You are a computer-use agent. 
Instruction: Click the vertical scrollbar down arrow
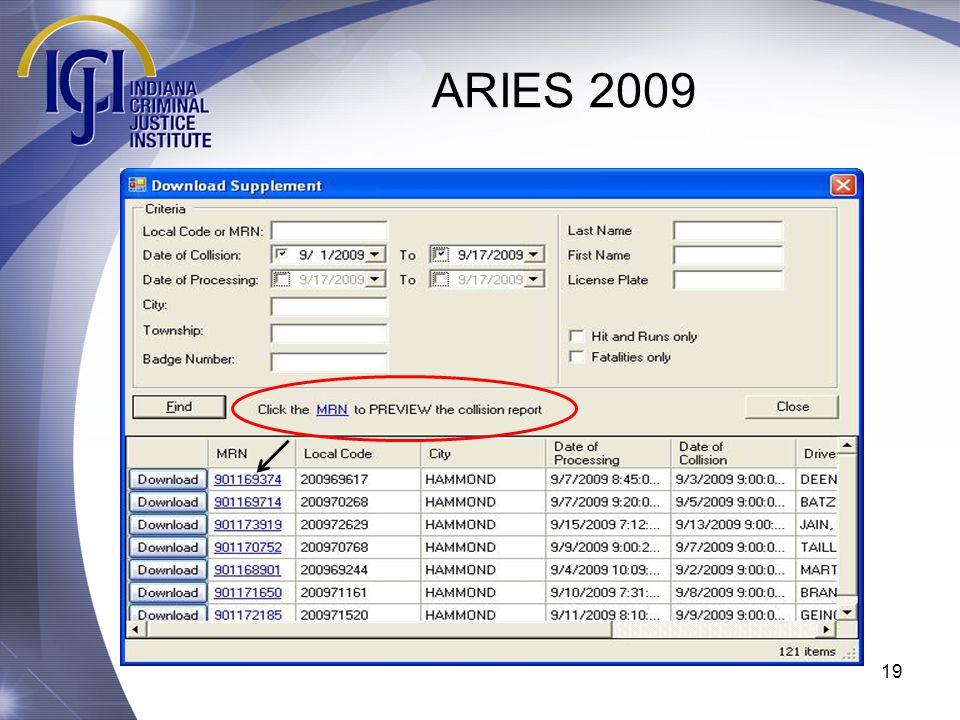847,613
